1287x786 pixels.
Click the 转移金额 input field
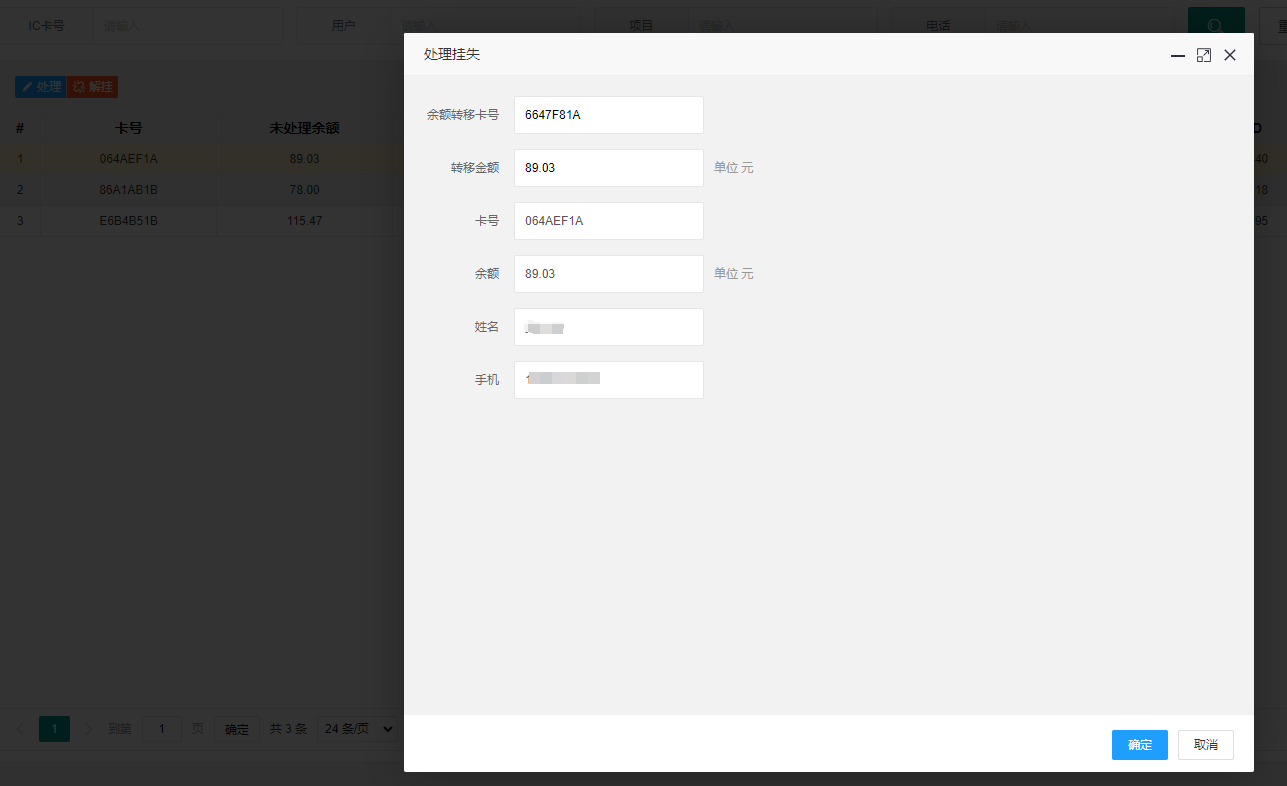(609, 168)
